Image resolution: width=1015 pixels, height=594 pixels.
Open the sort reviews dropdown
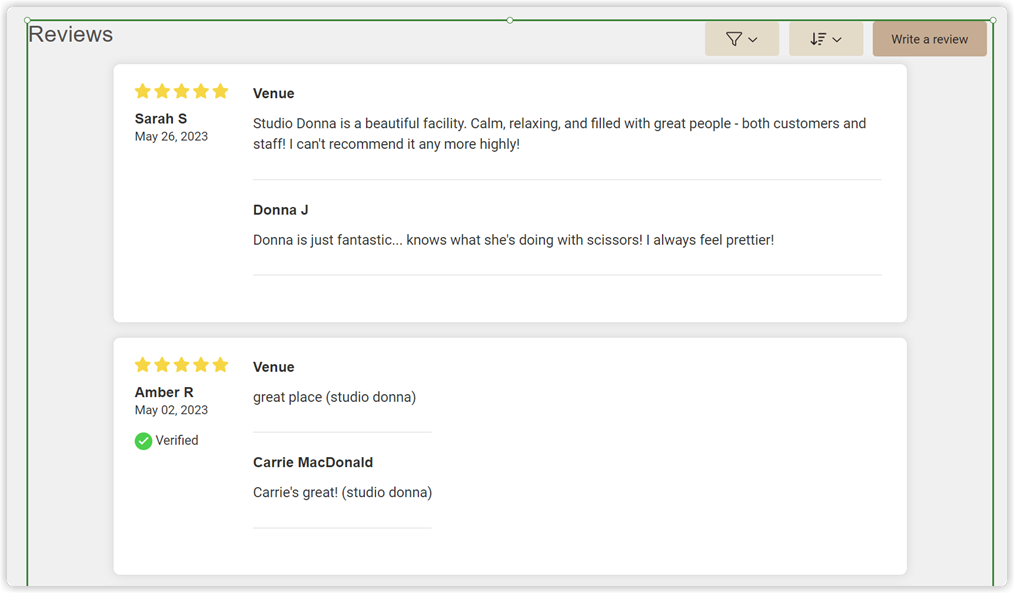(x=825, y=39)
